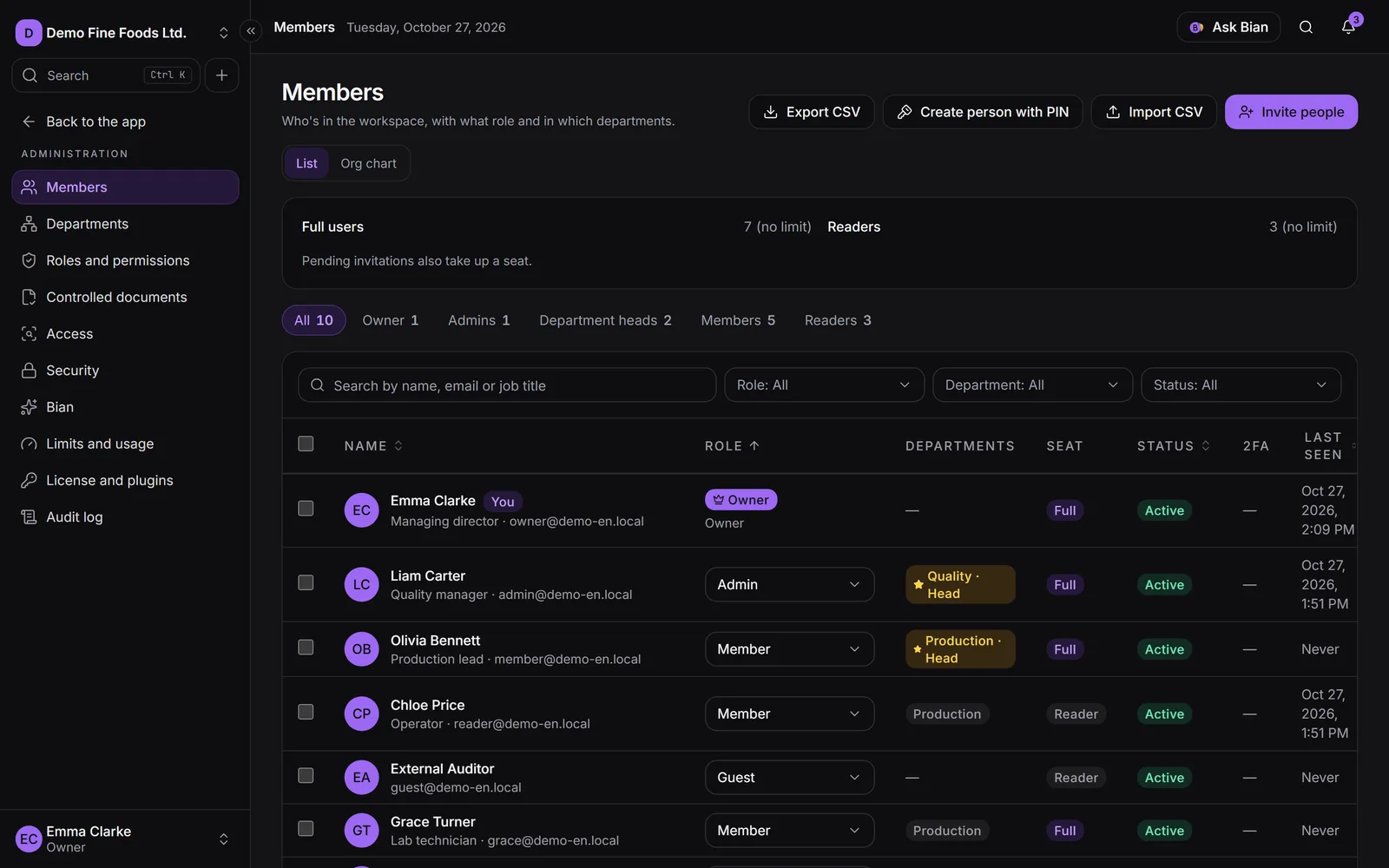Filter by Readers 3 tab
Screen dimensions: 1389x868
point(838,320)
